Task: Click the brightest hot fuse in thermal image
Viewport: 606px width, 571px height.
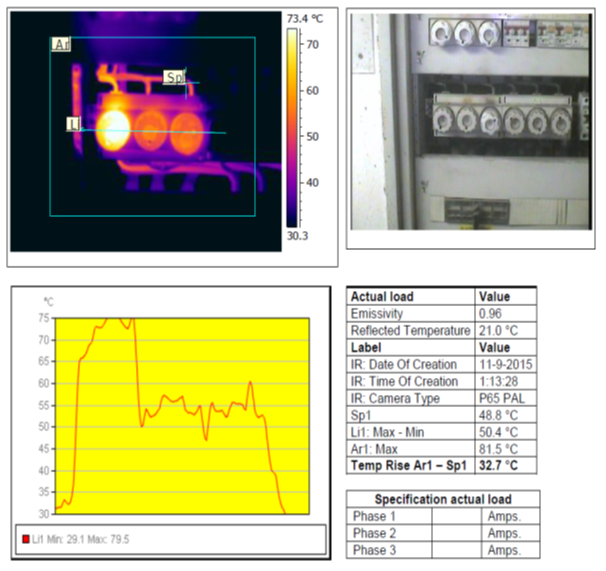Action: 114,129
